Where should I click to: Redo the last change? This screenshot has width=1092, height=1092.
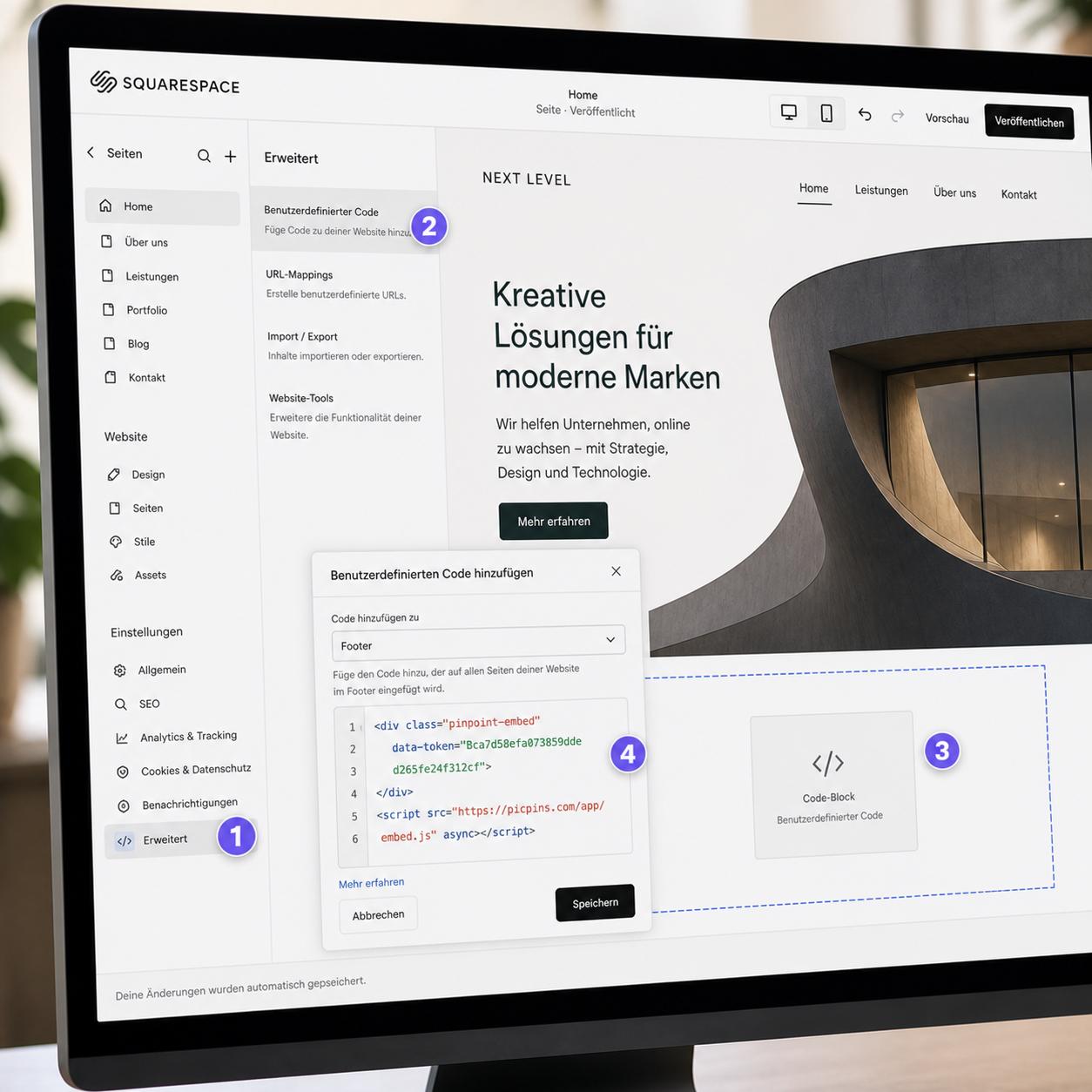pos(898,116)
